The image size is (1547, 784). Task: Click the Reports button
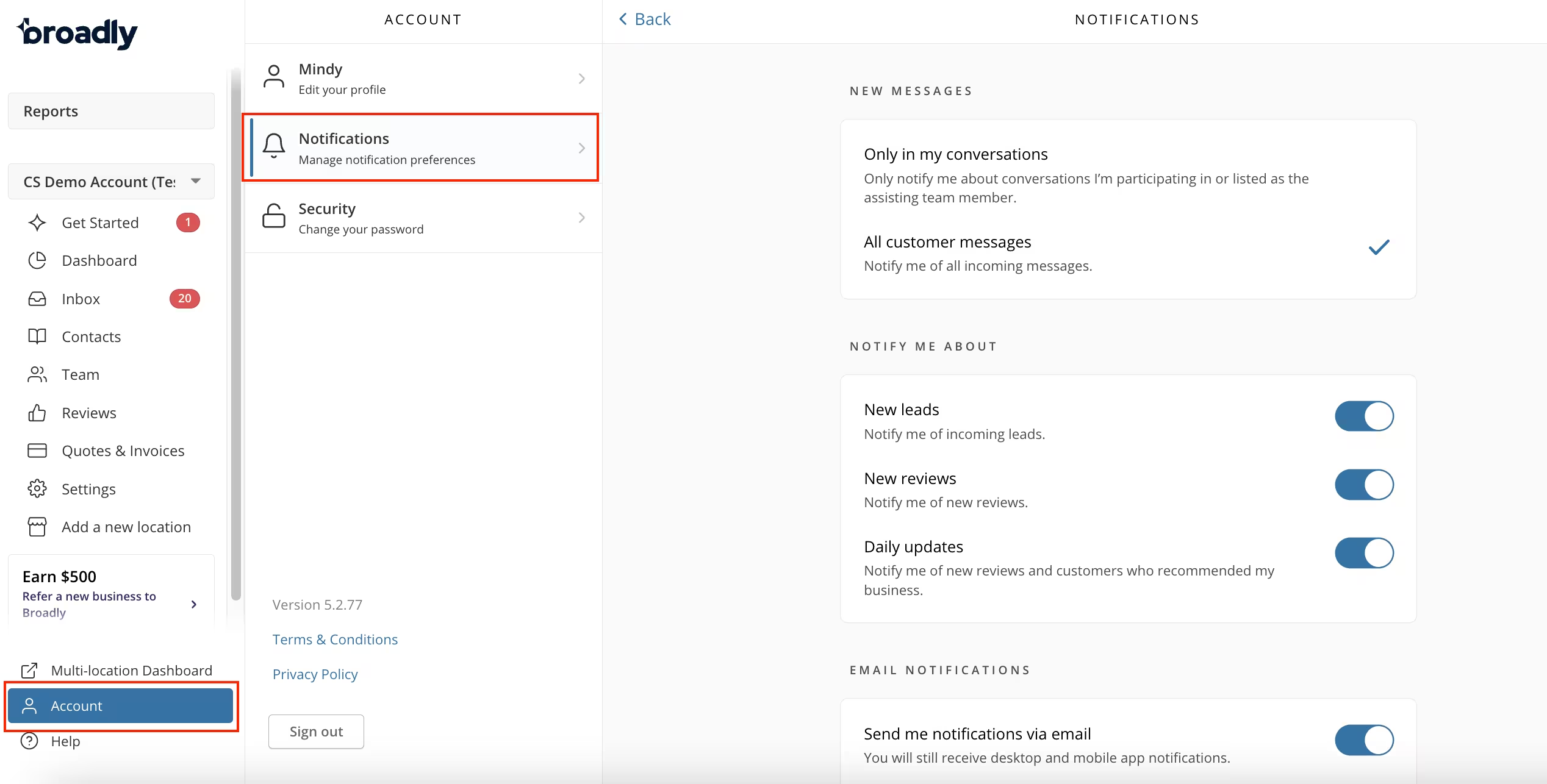tap(111, 111)
